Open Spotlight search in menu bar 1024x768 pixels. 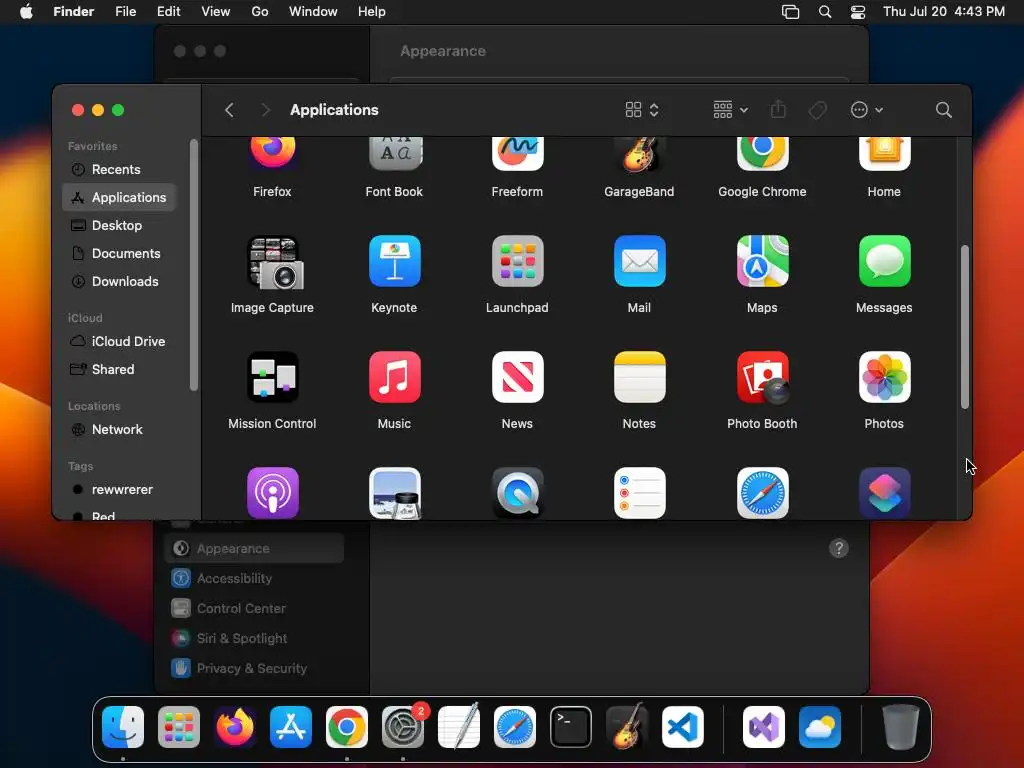[825, 12]
